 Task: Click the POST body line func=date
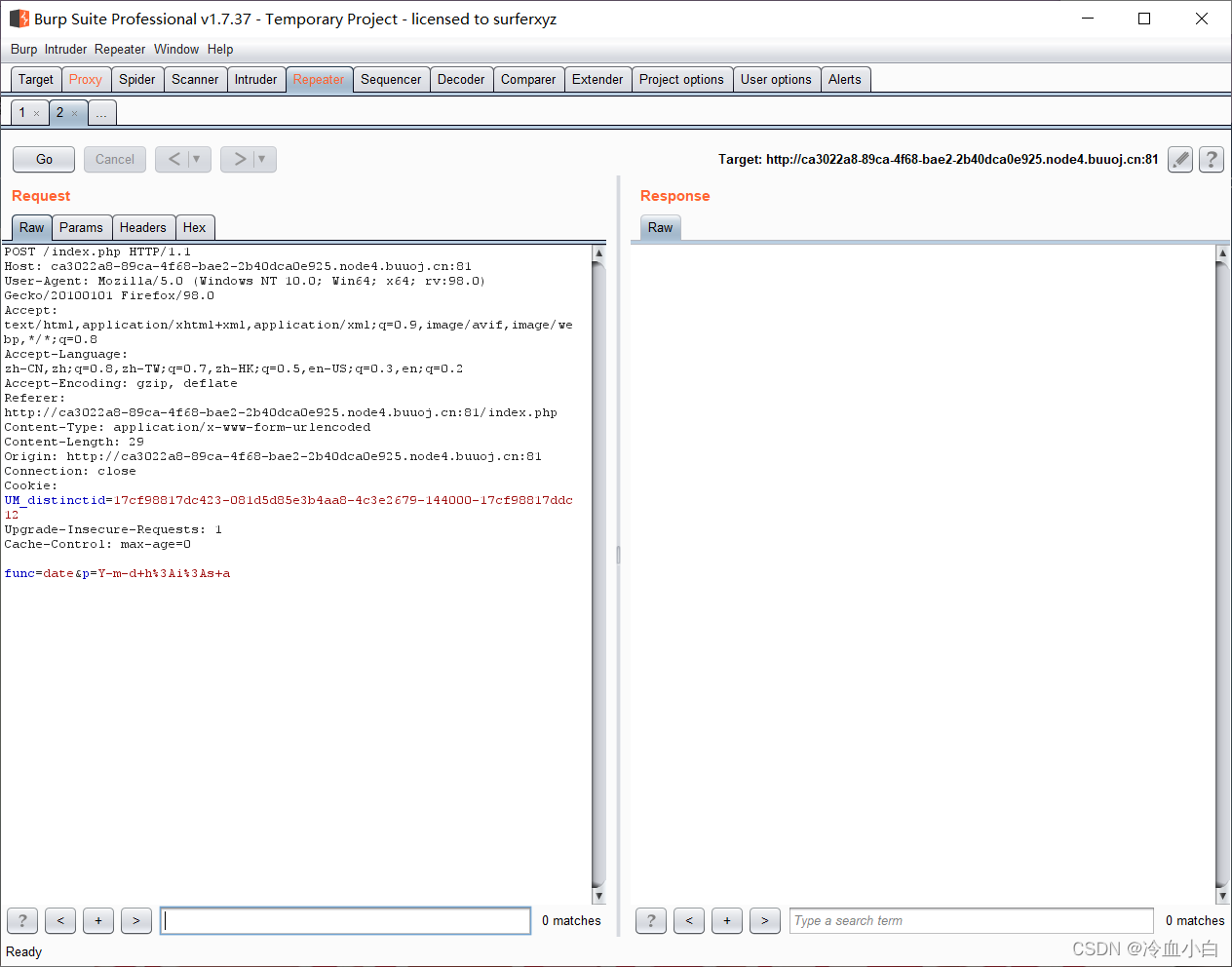pos(118,573)
